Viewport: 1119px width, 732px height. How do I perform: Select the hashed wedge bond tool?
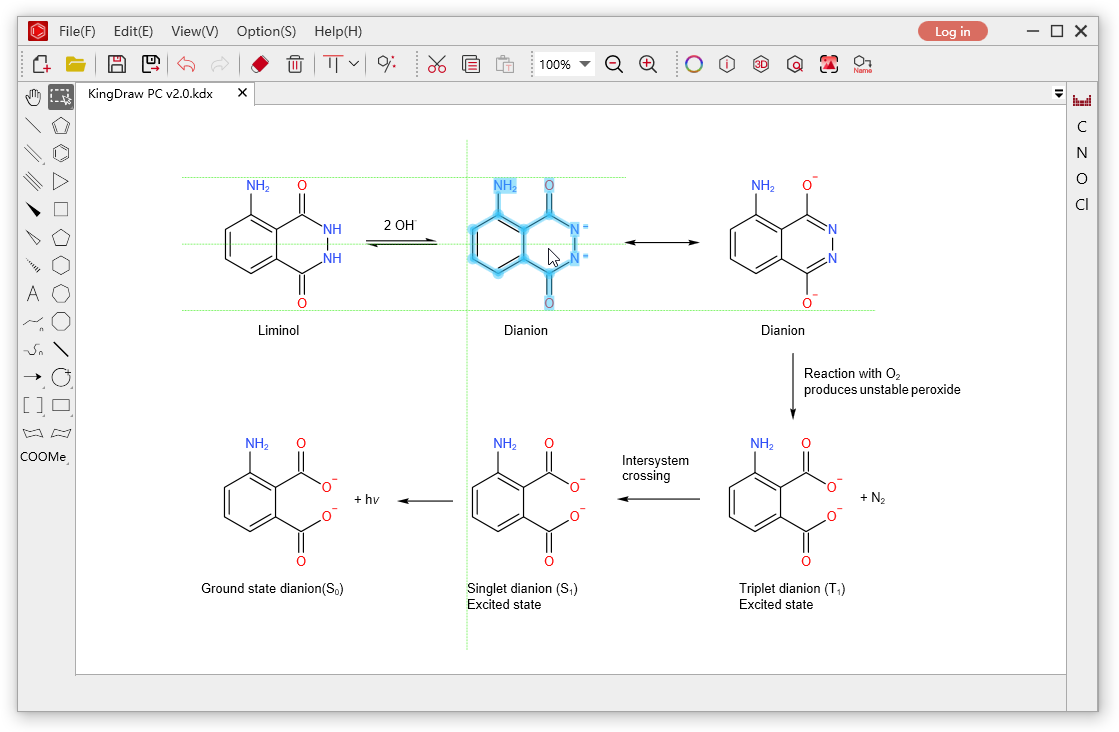33,265
